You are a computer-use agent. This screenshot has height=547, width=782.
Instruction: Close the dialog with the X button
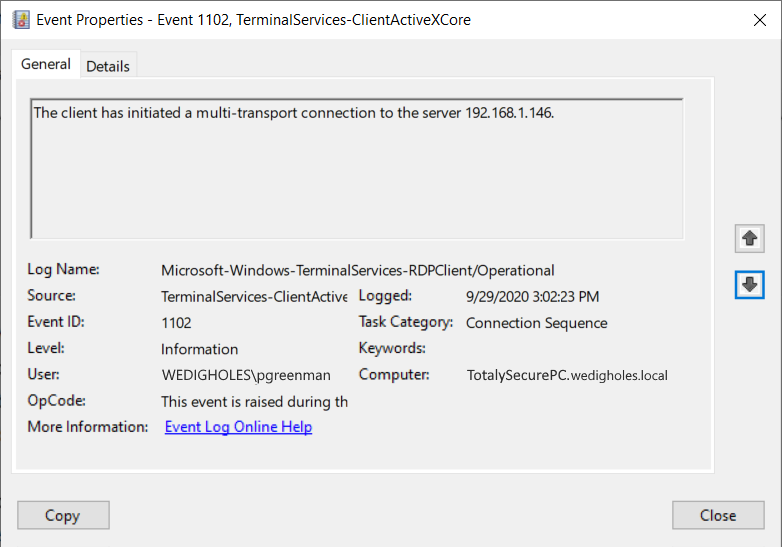tap(760, 20)
